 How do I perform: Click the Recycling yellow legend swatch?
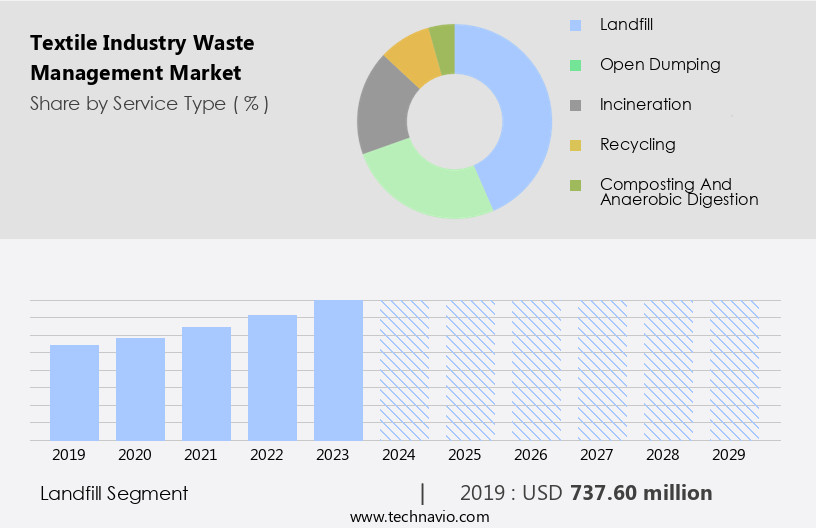coord(575,145)
